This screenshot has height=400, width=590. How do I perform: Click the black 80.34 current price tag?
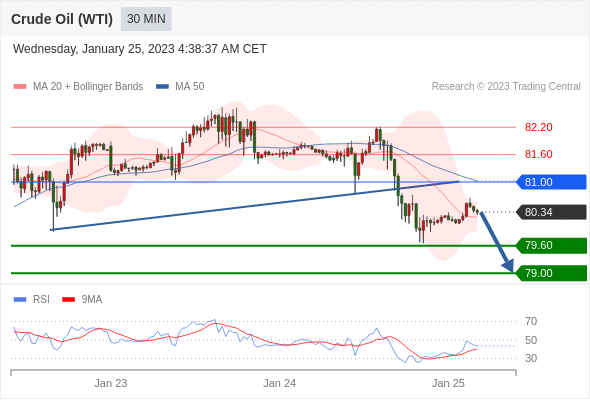[x=552, y=212]
